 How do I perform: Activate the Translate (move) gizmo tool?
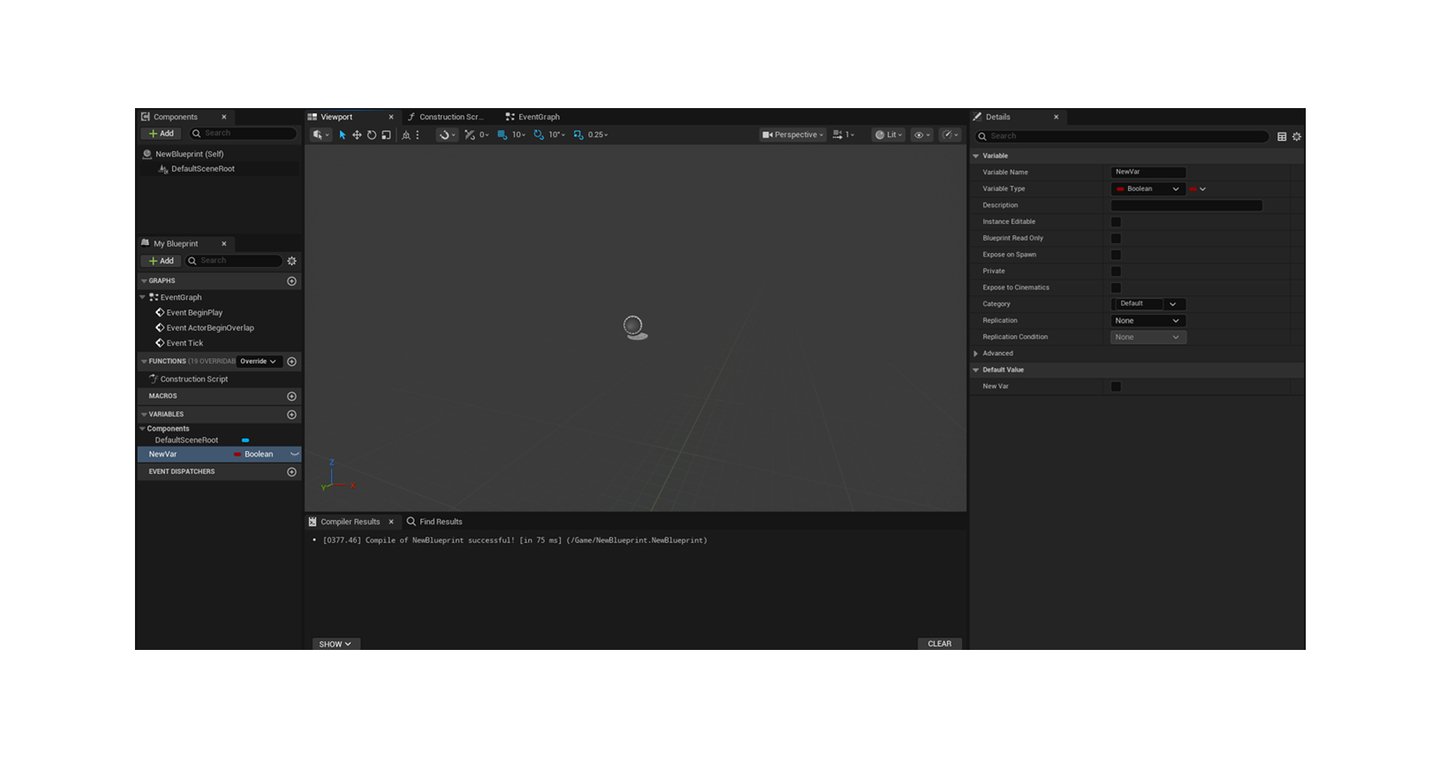coord(357,135)
